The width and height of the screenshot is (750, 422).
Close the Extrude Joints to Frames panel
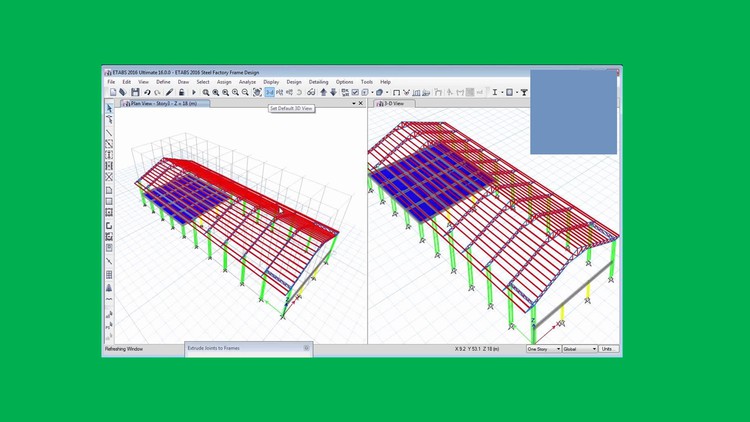[307, 348]
